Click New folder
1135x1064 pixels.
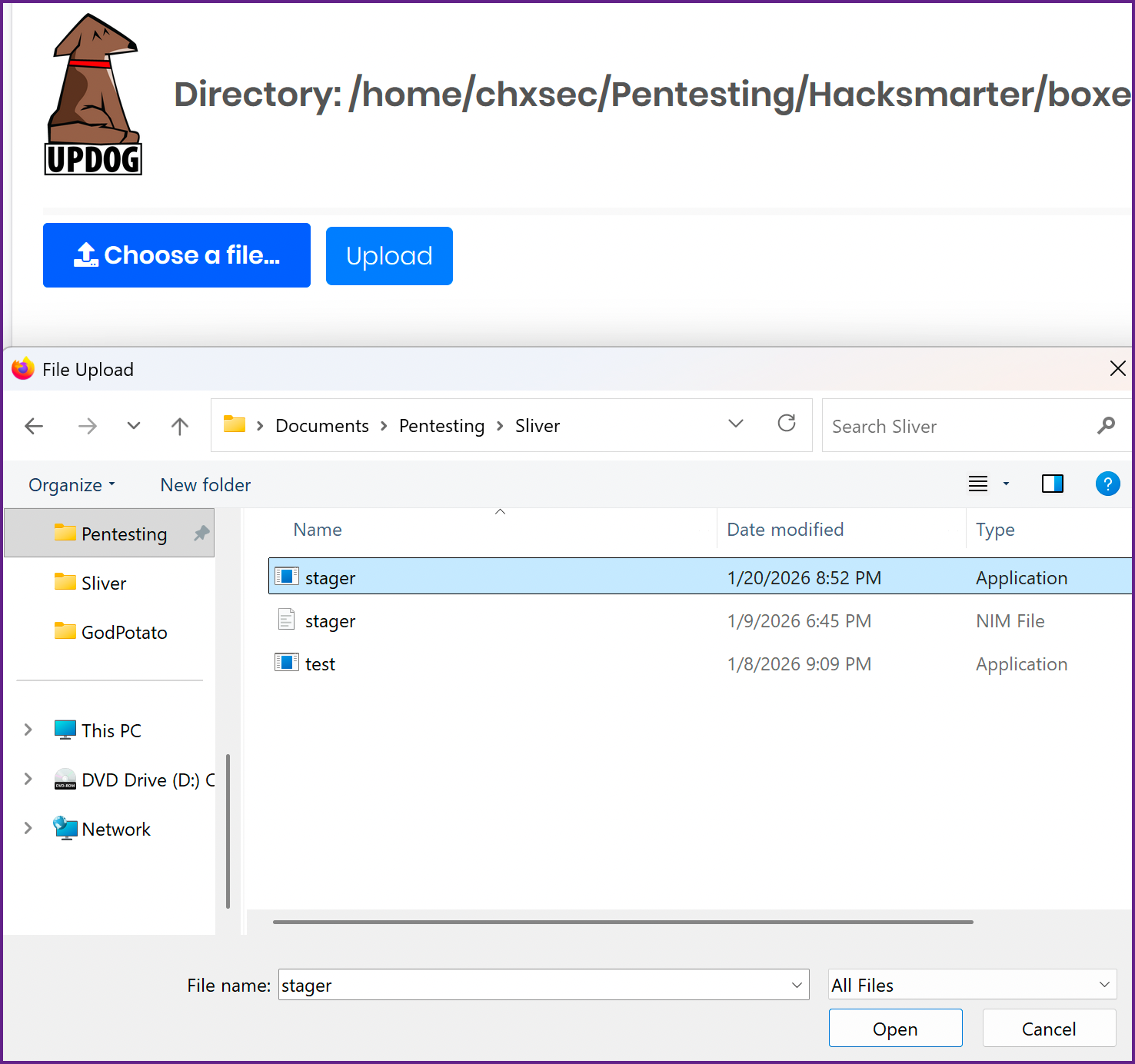(205, 485)
